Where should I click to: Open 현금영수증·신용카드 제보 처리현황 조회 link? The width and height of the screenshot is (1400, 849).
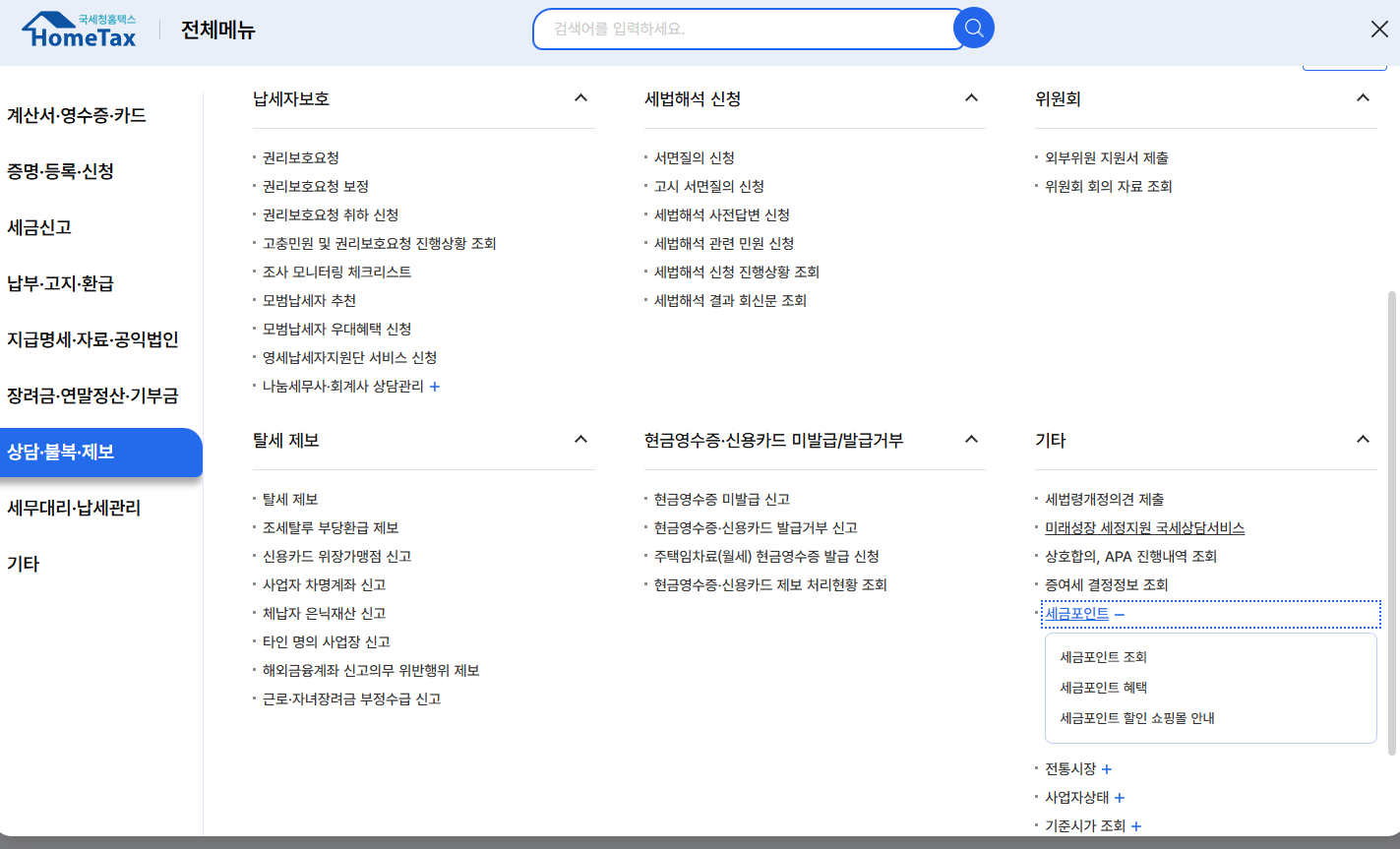tap(770, 584)
